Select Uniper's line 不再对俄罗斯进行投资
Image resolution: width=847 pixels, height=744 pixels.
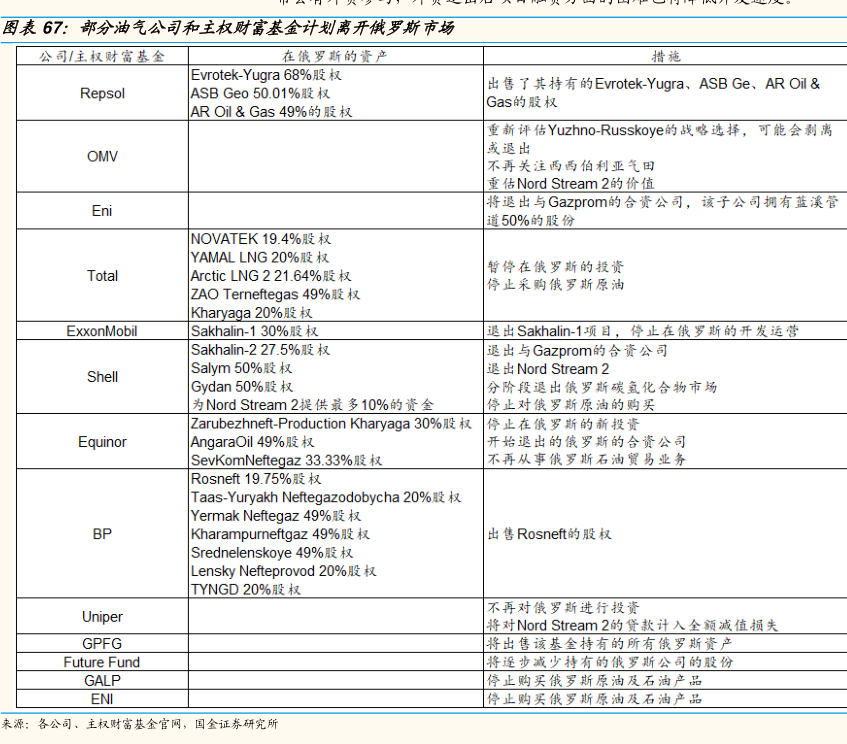tap(563, 608)
